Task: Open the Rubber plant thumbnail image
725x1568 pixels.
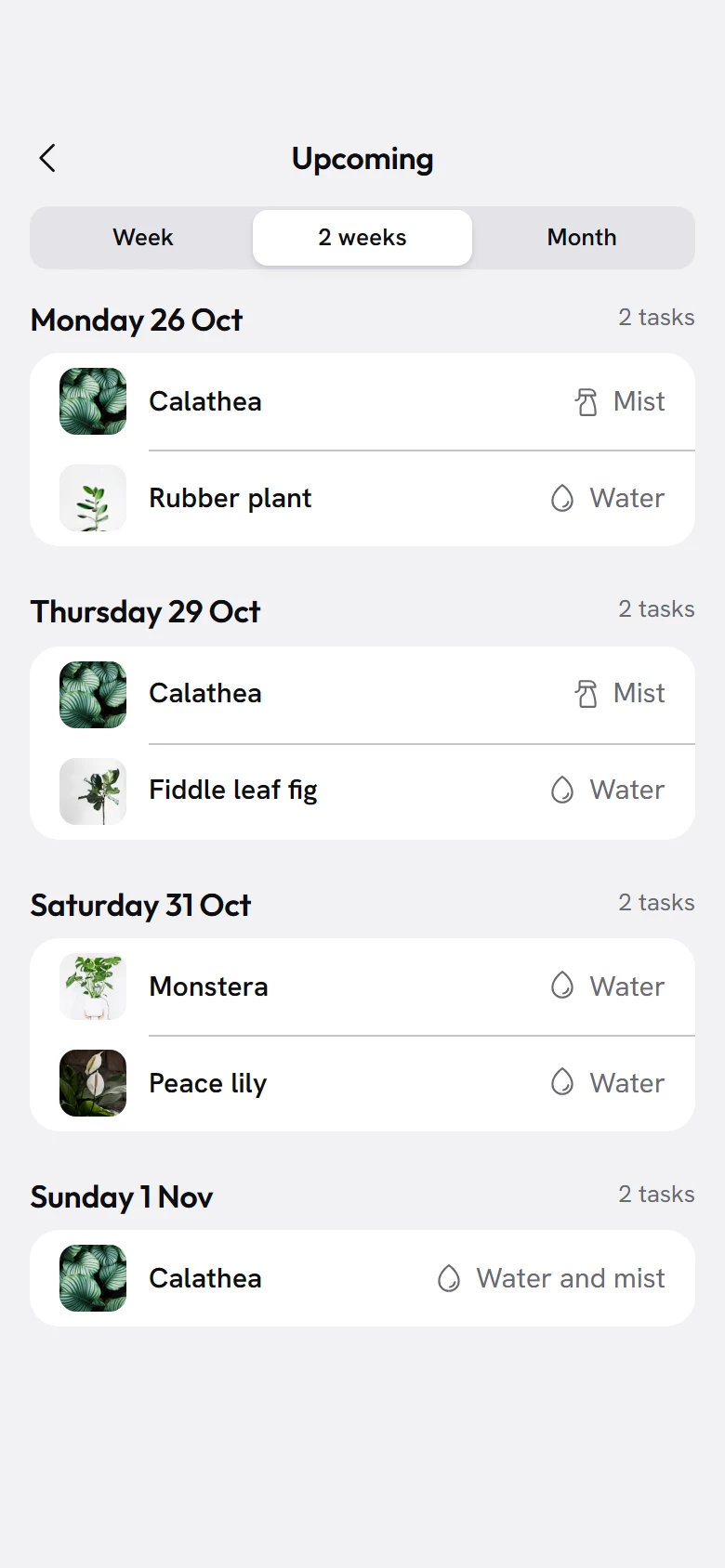Action: tap(93, 498)
